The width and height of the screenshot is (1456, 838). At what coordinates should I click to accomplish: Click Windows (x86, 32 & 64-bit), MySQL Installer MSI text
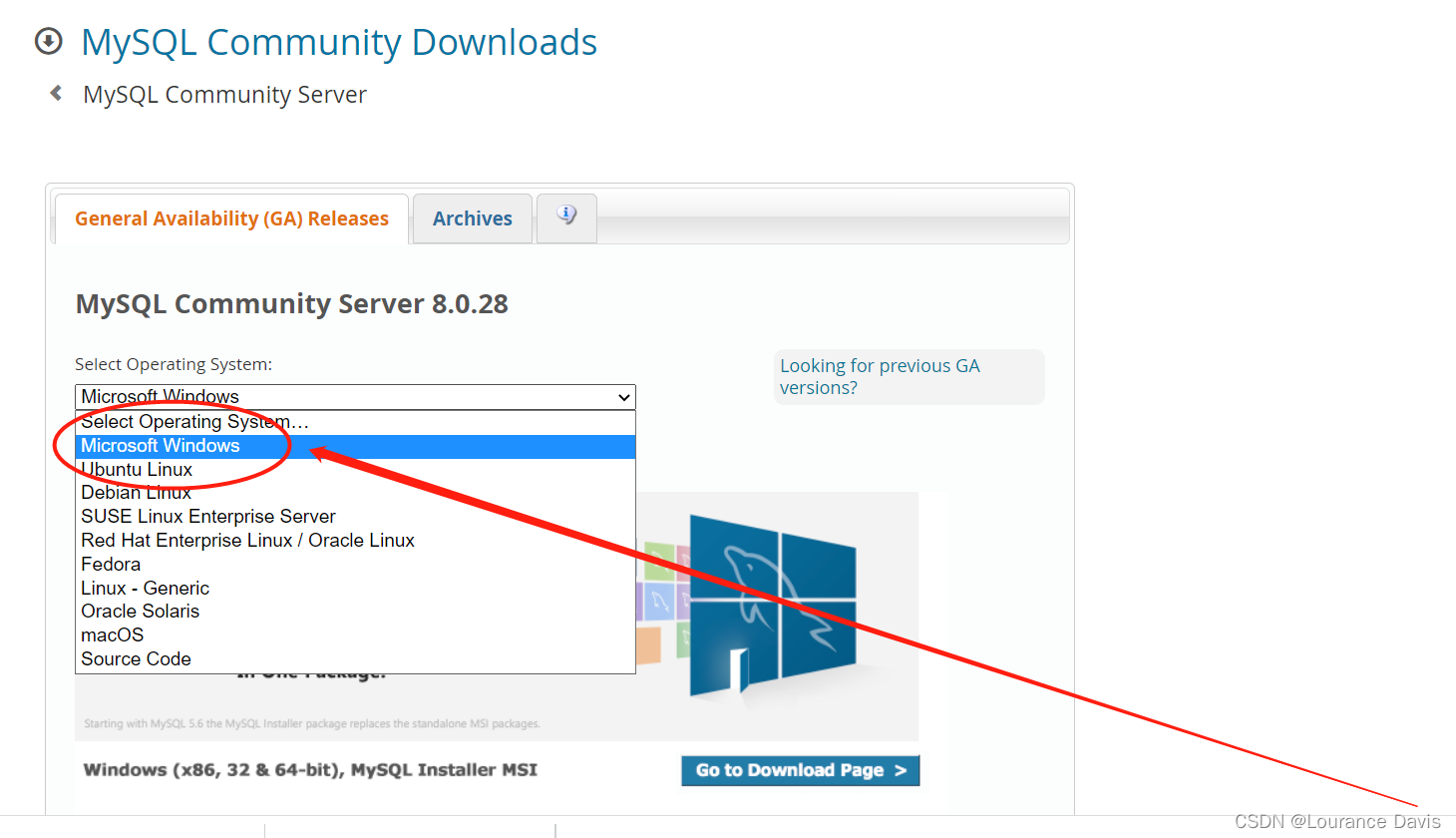pyautogui.click(x=310, y=770)
